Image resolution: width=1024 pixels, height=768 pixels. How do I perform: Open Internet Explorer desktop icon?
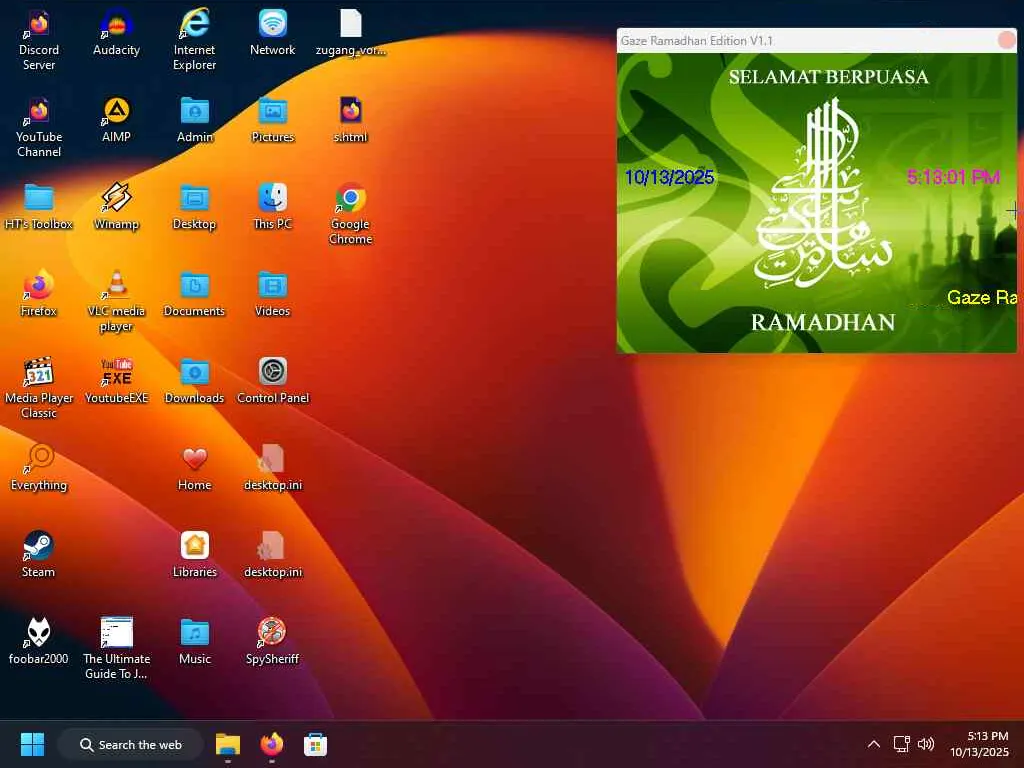pyautogui.click(x=195, y=40)
